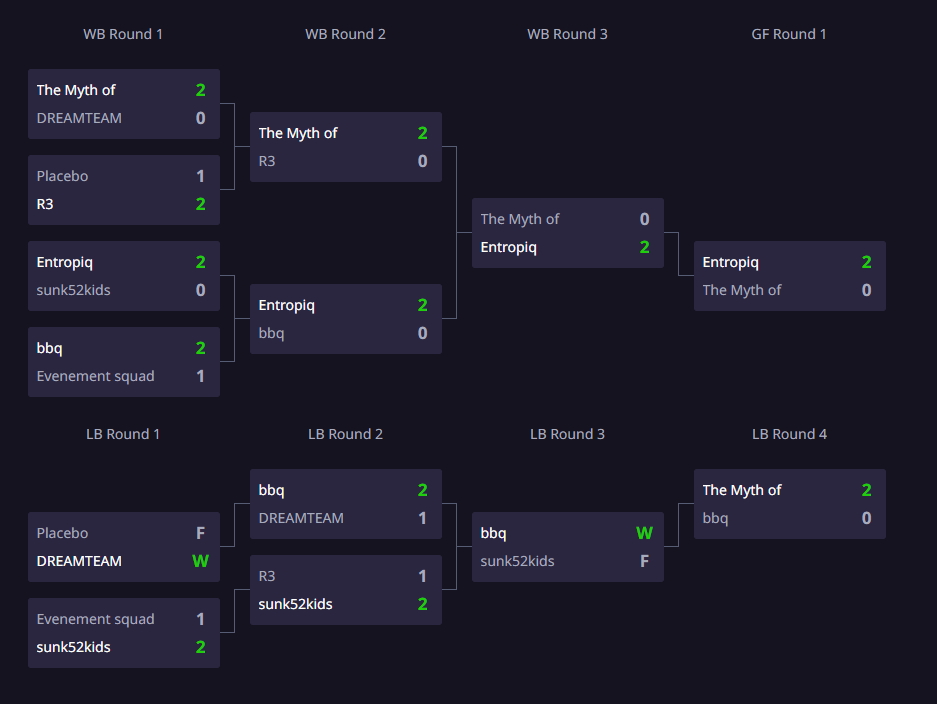This screenshot has height=704, width=937.
Task: Open Evenement squad vs sunk52kids LB Round 1 match
Action: 123,633
